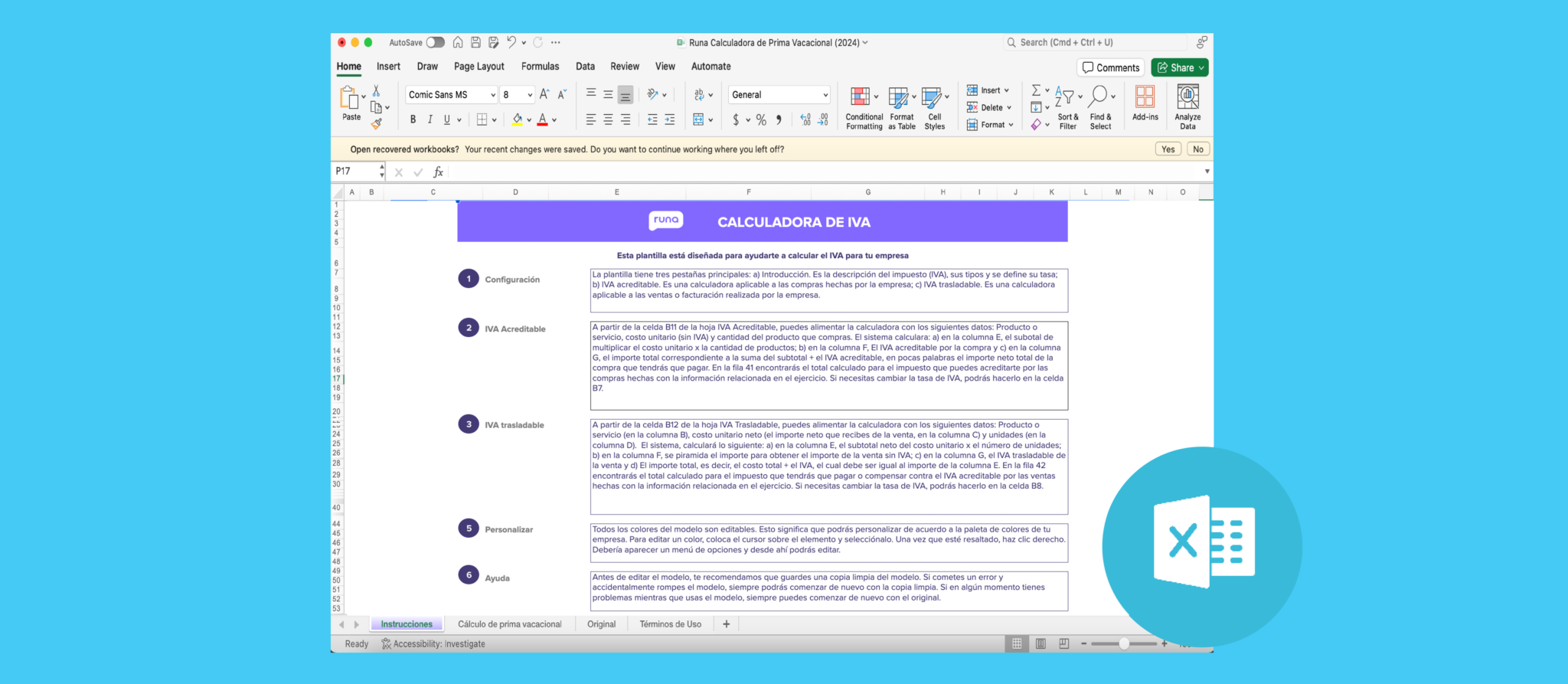Click the Clear eraser icon

point(1036,124)
